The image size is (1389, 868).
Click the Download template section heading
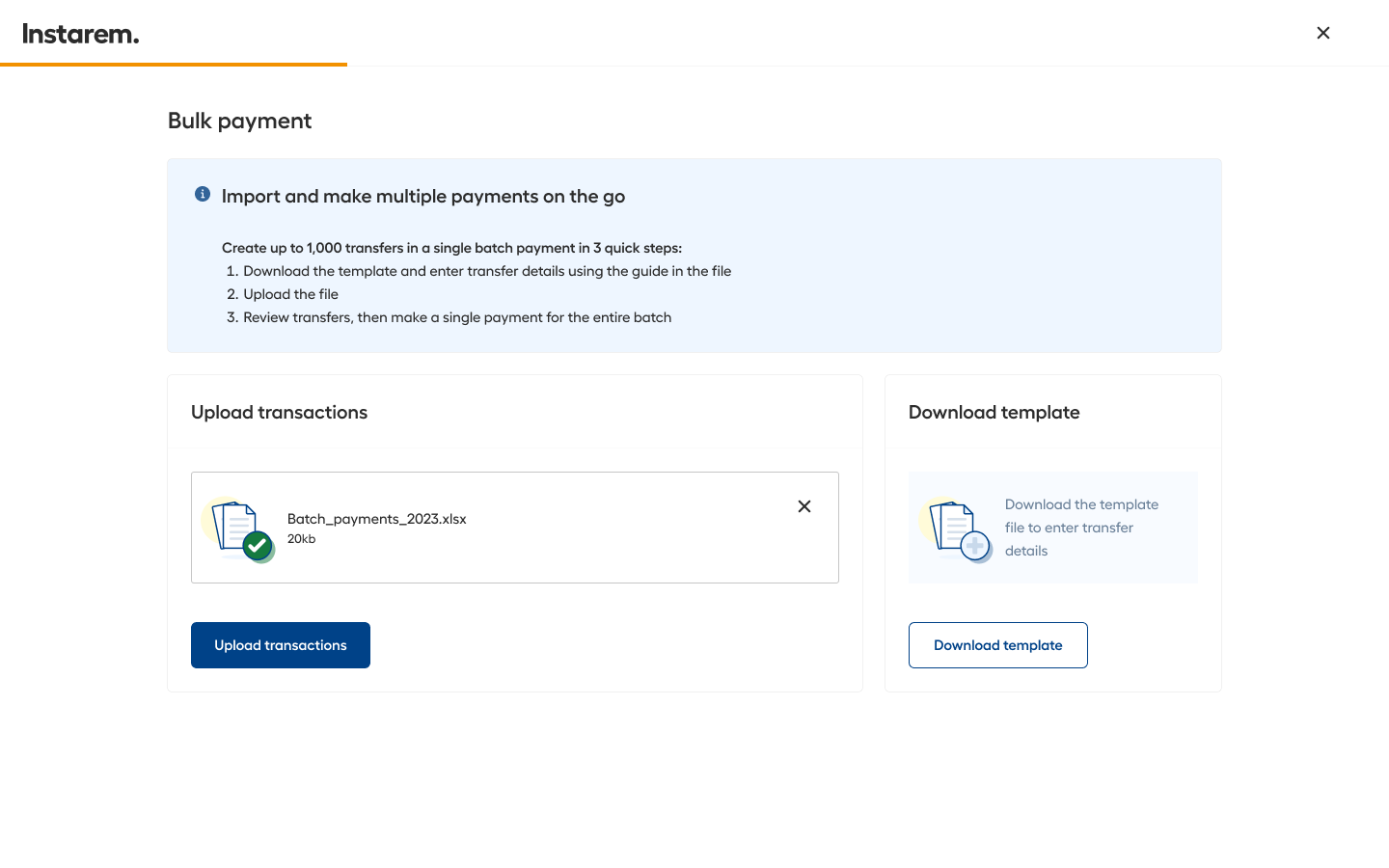coord(994,412)
